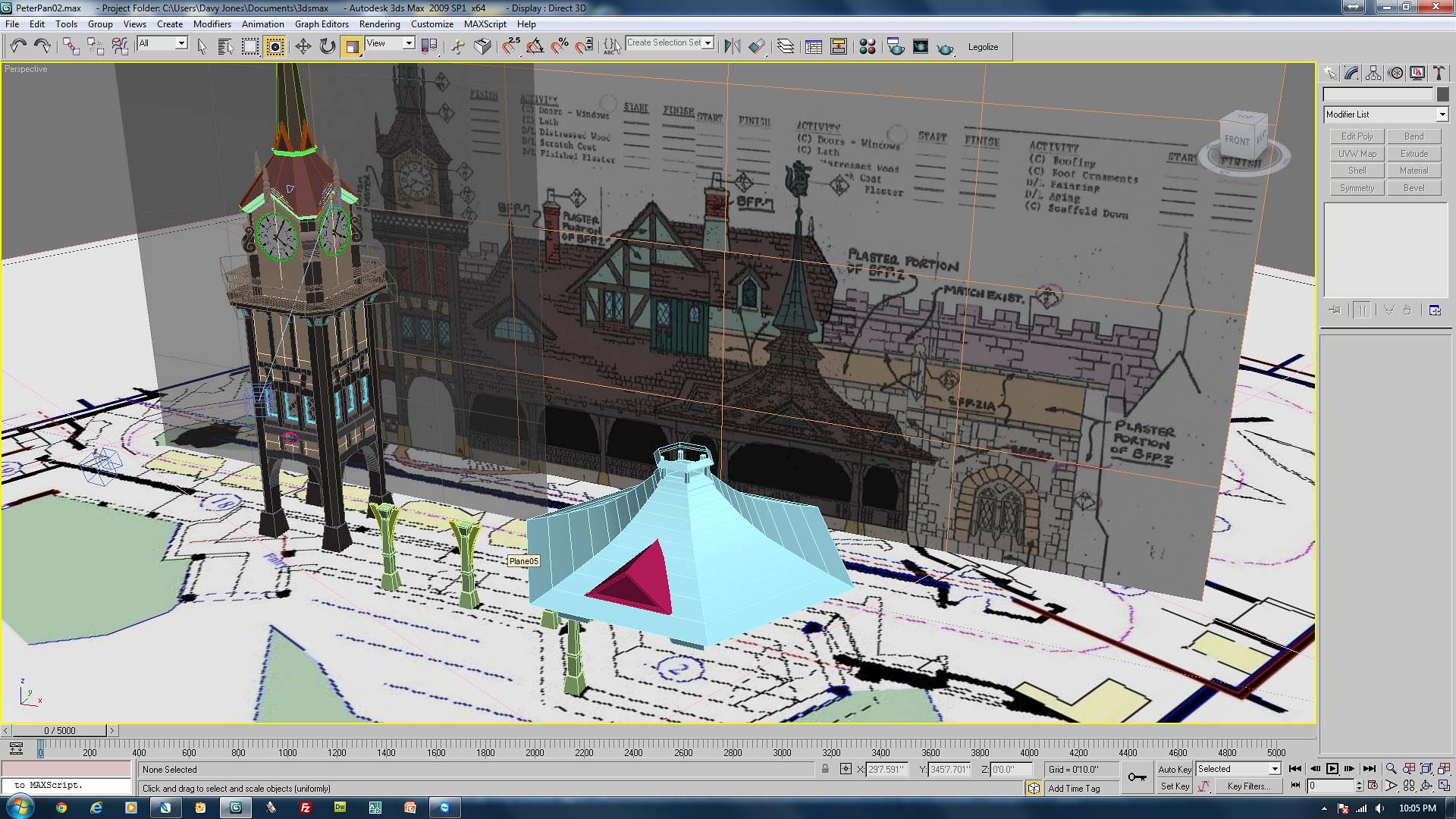Open the Select by Name dialog

click(x=225, y=47)
